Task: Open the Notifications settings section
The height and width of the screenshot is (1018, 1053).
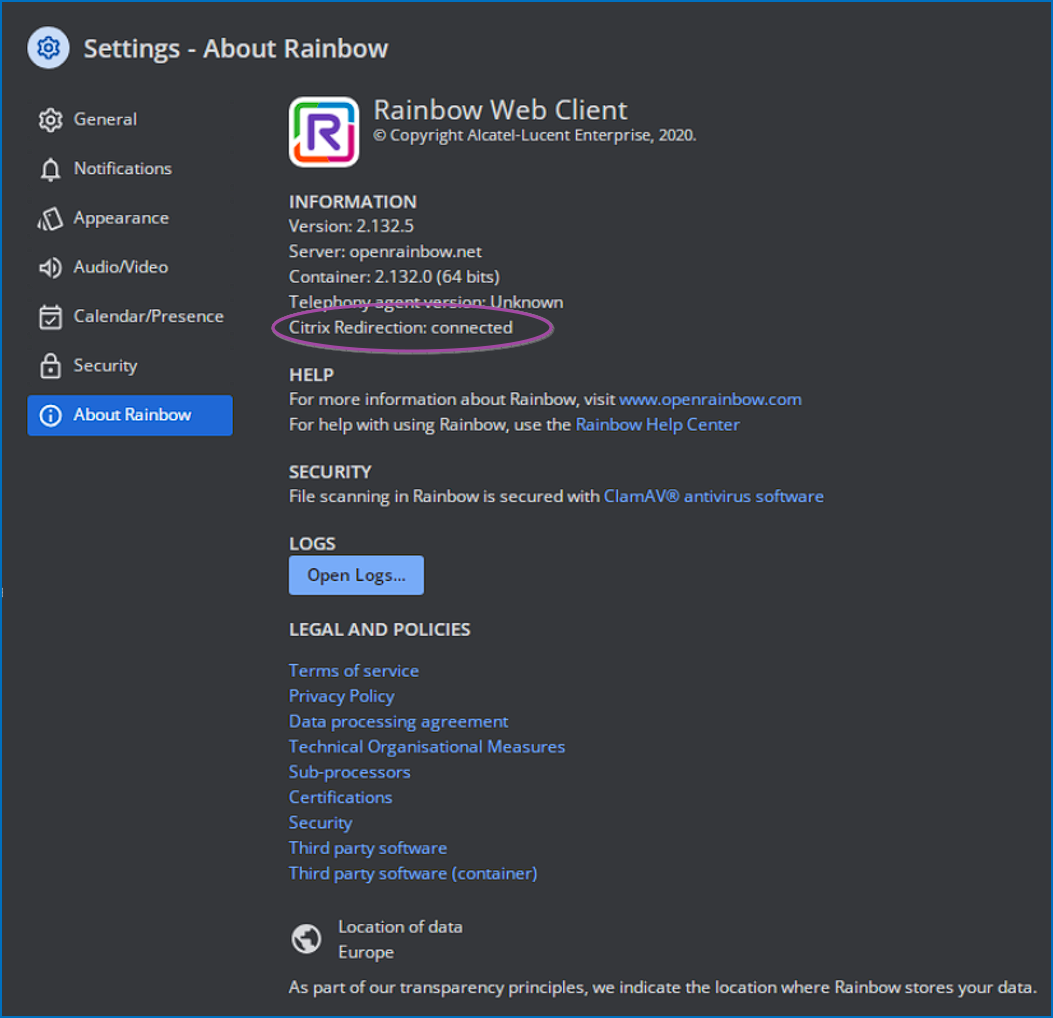Action: 122,169
